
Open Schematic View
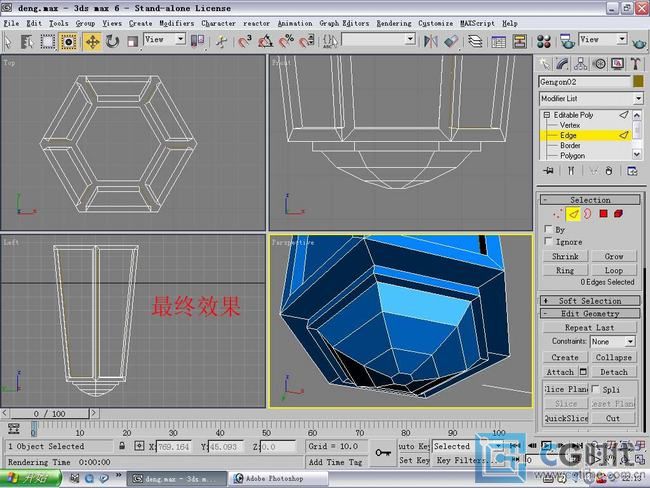519,42
